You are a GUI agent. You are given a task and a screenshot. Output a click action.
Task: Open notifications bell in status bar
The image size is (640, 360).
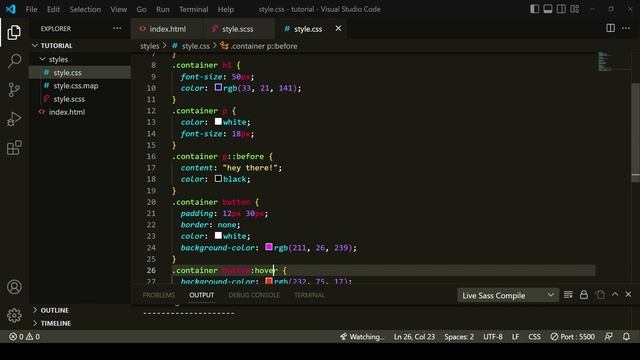[x=626, y=337]
